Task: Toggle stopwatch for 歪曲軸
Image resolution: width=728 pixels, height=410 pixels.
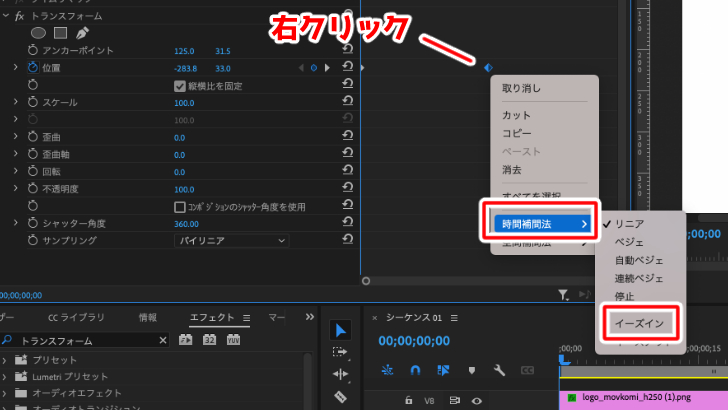Action: tap(32, 154)
